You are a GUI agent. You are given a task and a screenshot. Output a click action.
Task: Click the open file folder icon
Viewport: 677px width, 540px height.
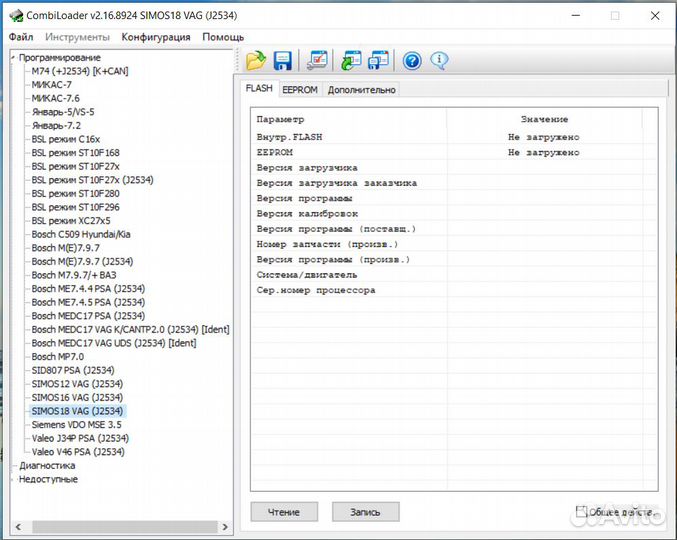point(256,60)
